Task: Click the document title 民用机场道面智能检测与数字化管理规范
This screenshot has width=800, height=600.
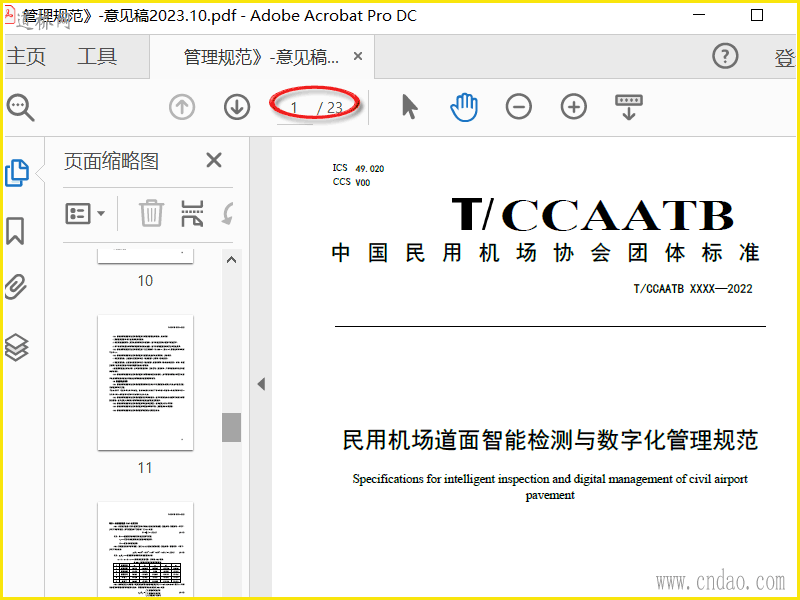Action: 550,440
